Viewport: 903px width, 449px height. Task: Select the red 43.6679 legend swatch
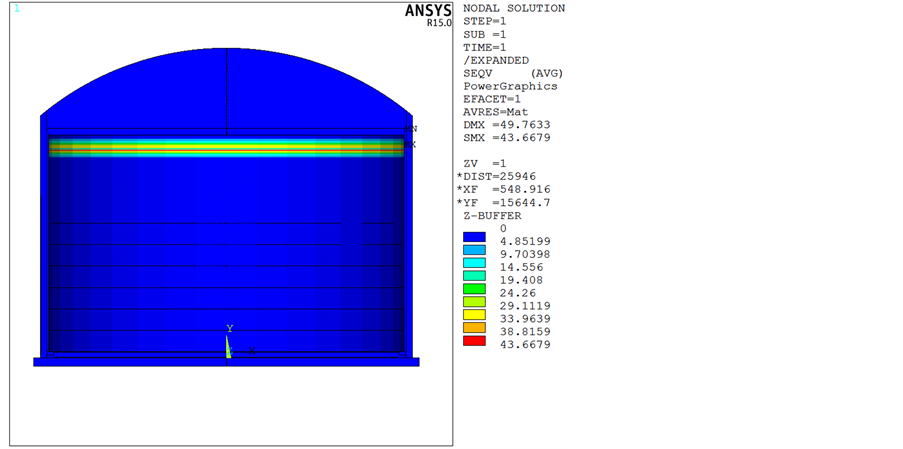[474, 341]
